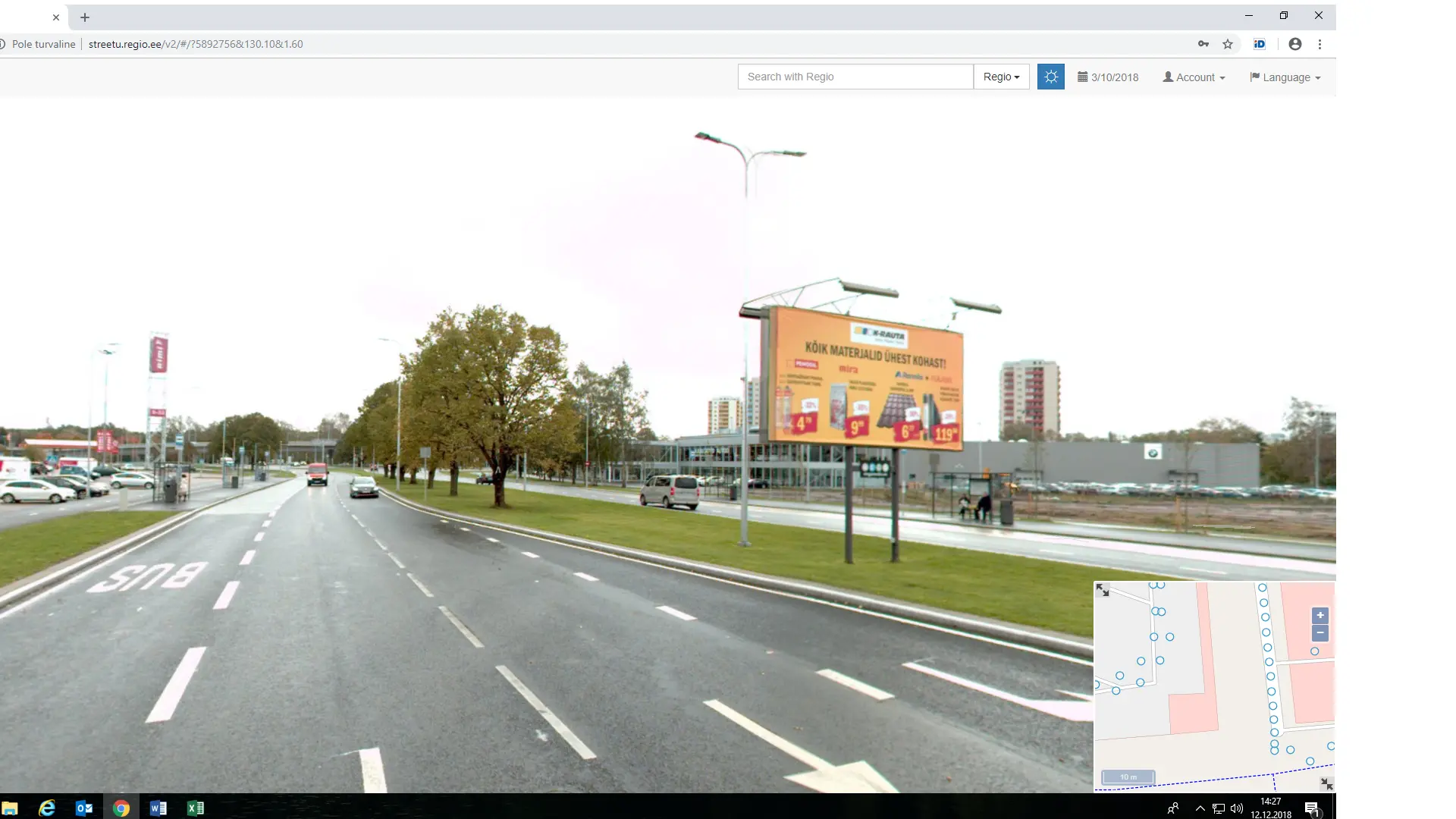Screen dimensions: 1456x819
Task: Click the Pole turvaline security label
Action: point(43,44)
